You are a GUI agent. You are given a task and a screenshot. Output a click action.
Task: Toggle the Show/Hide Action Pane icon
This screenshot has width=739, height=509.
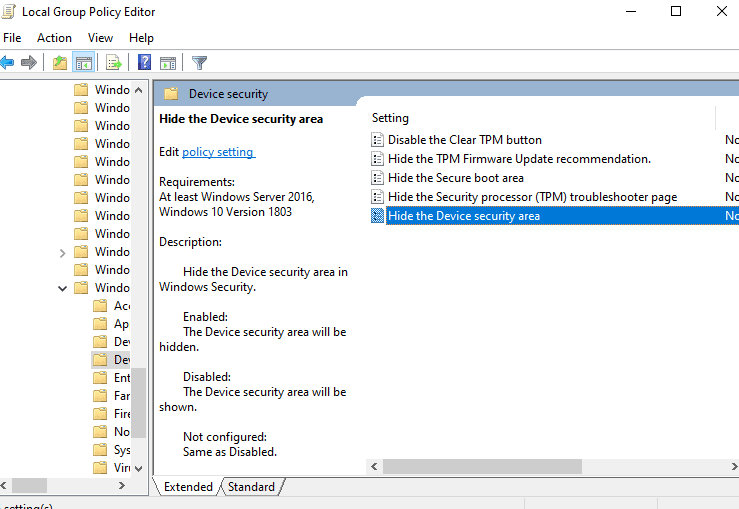tap(168, 63)
